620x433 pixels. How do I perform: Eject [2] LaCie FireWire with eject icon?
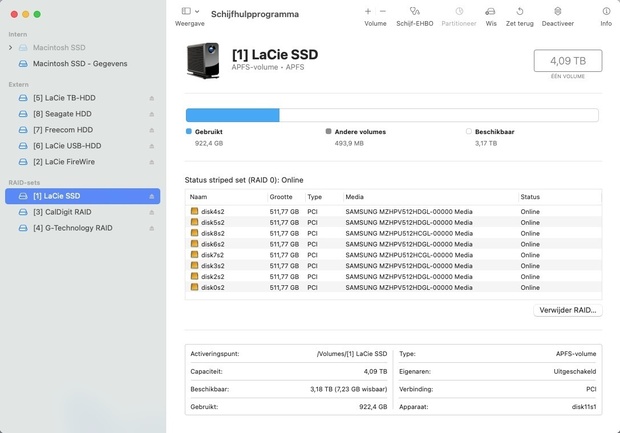[151, 162]
